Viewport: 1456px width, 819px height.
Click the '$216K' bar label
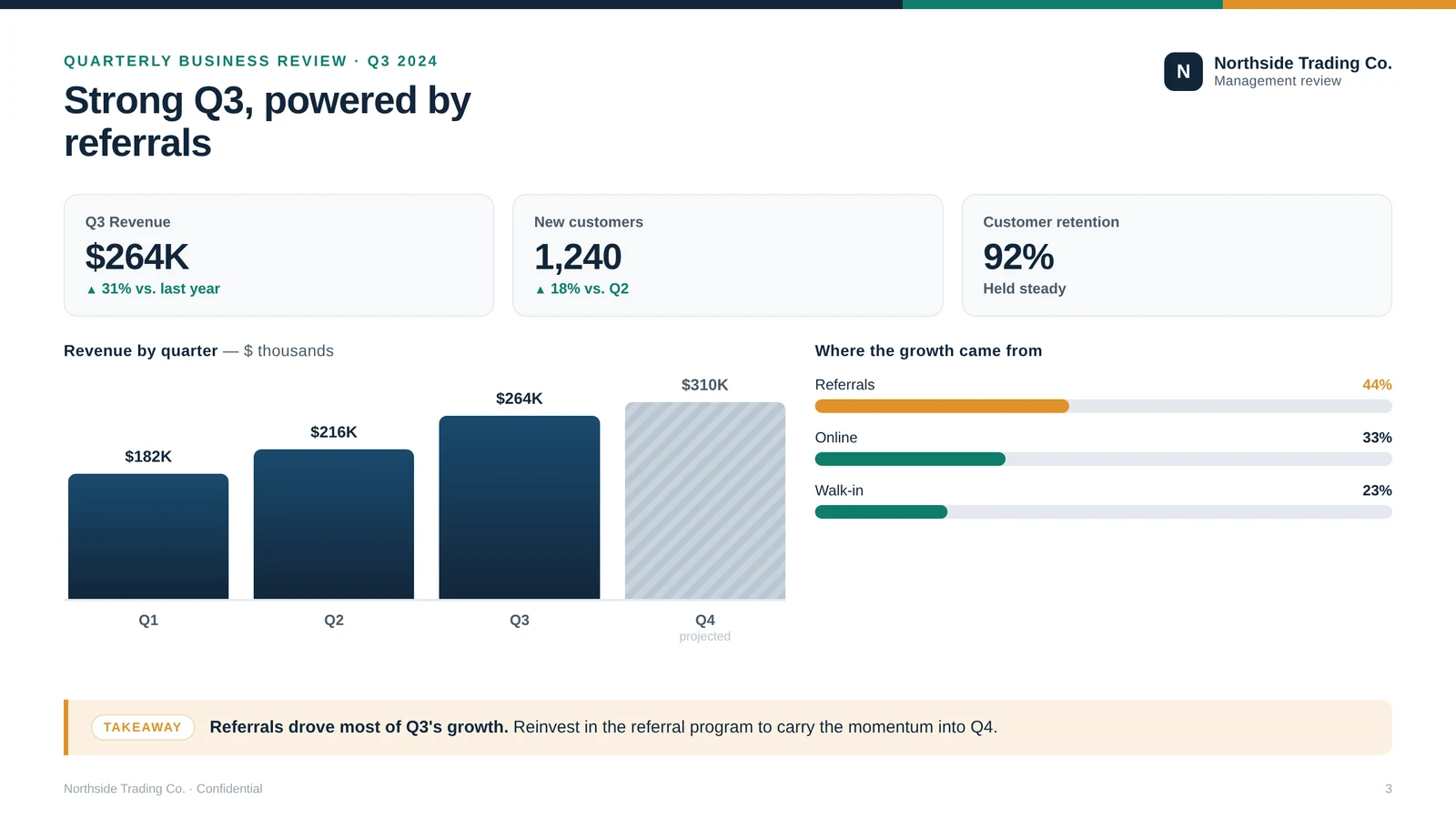pyautogui.click(x=334, y=432)
